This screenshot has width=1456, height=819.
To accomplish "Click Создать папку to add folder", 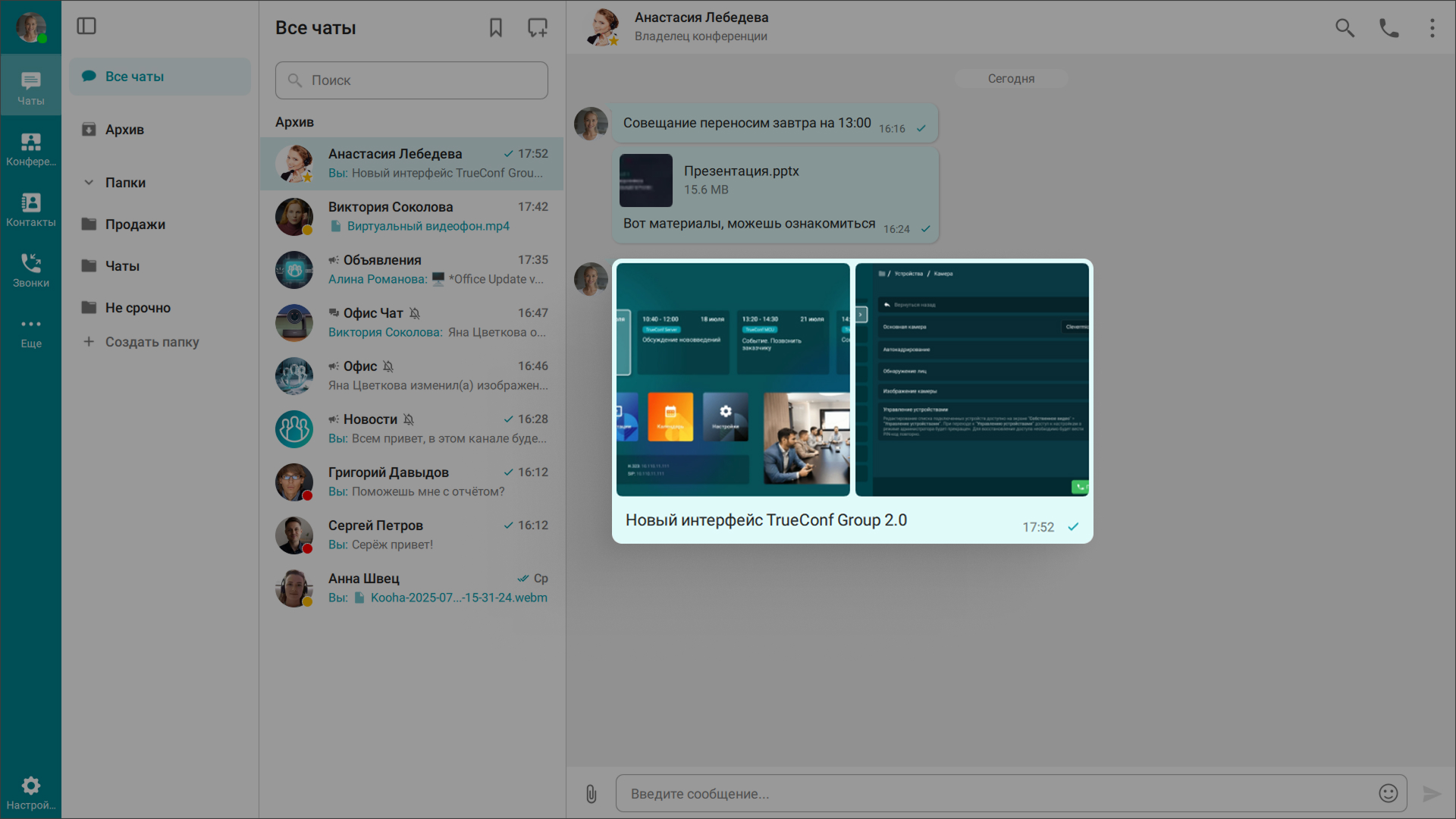I will (141, 342).
